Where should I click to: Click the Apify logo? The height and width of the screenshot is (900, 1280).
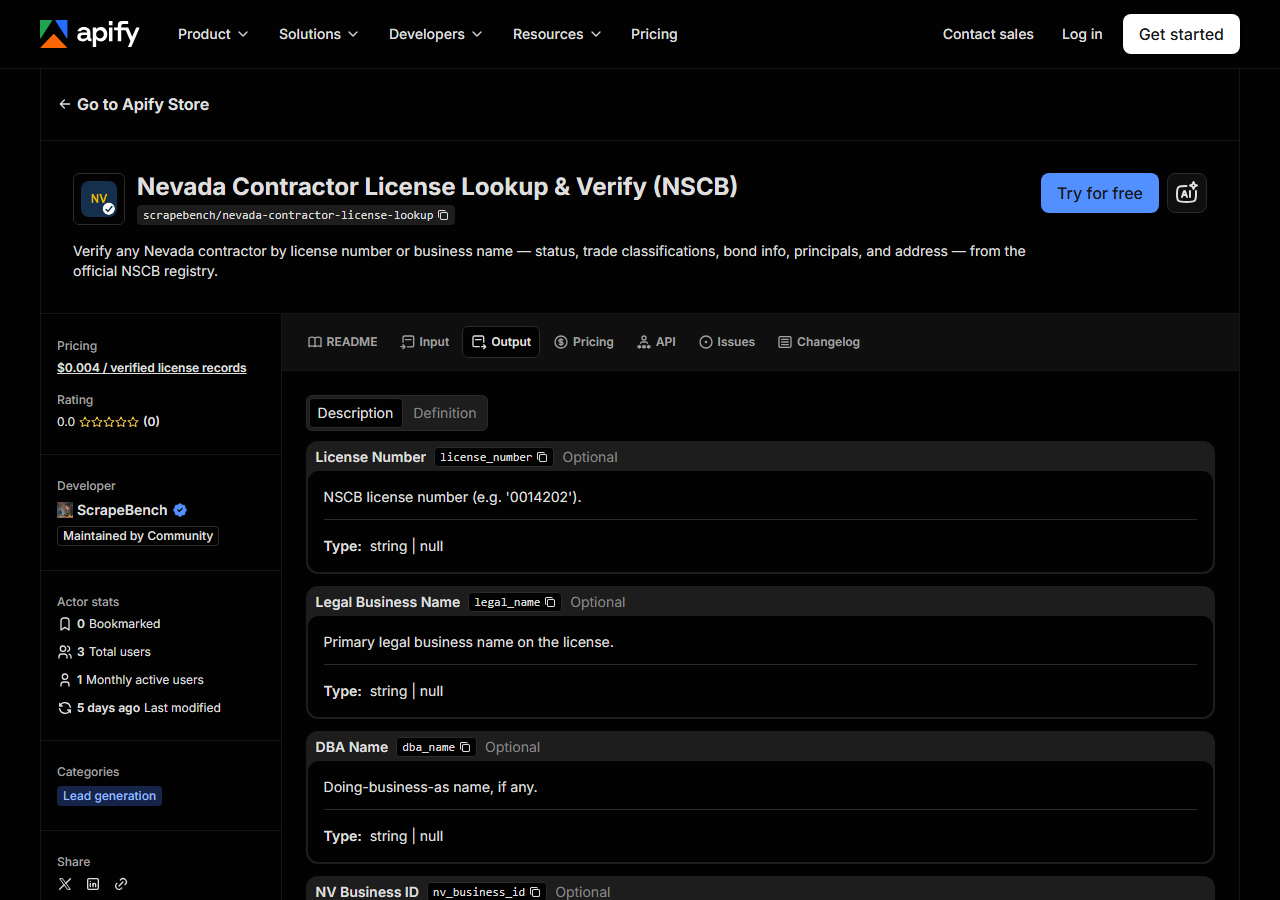click(90, 34)
